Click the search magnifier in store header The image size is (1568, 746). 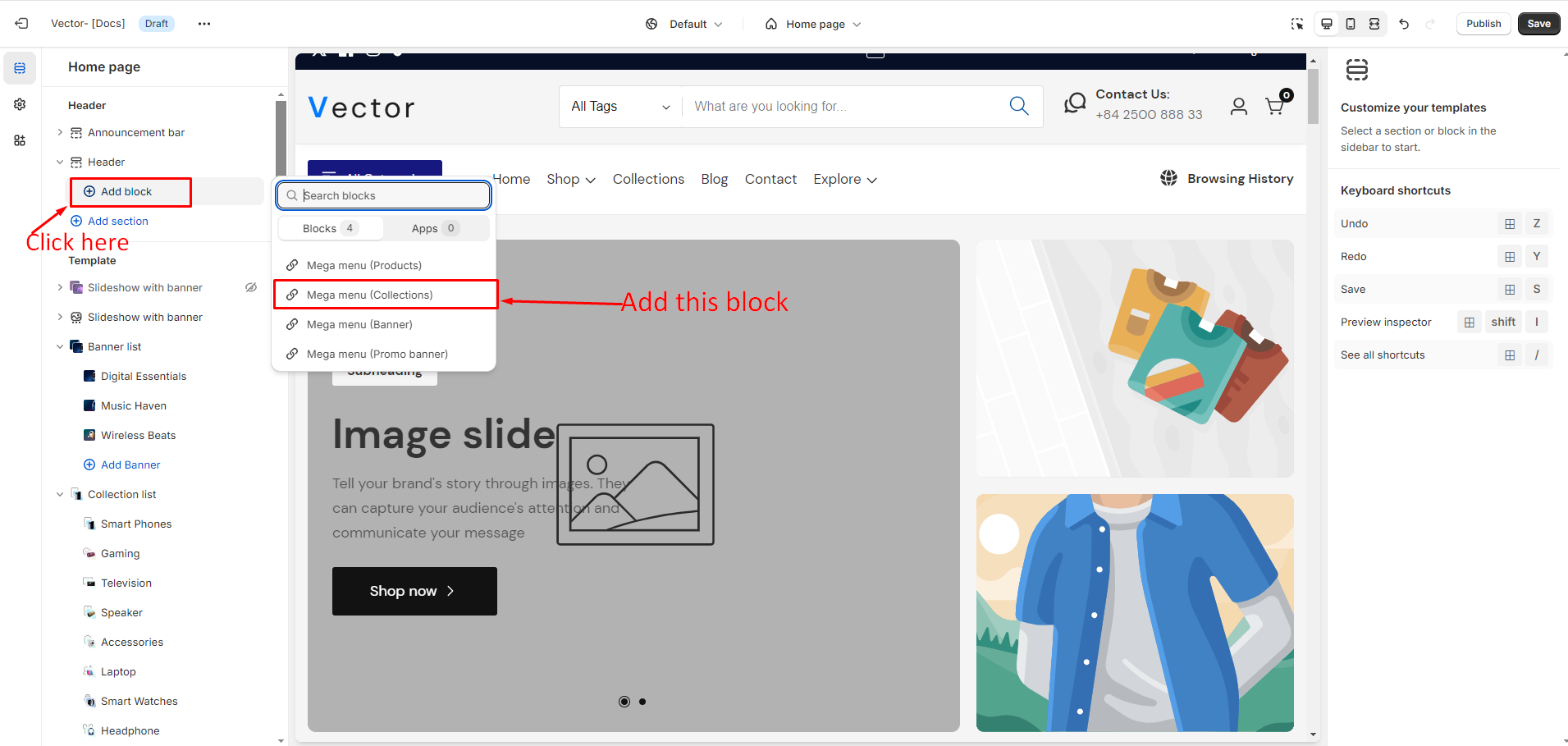point(1019,106)
